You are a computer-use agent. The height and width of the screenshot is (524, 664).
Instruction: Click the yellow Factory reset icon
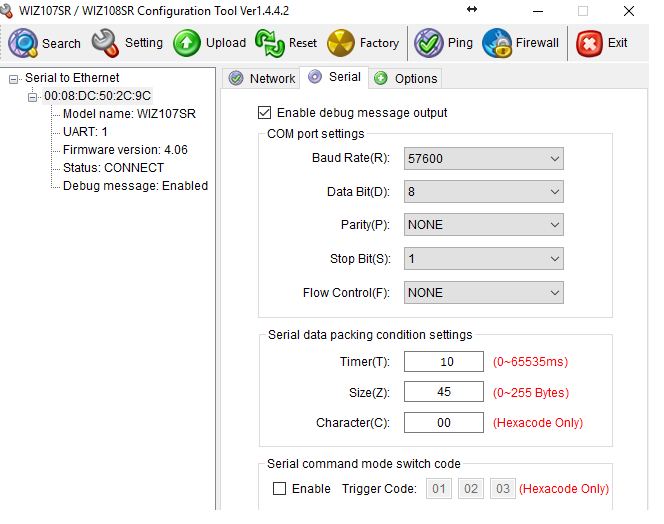(x=341, y=43)
